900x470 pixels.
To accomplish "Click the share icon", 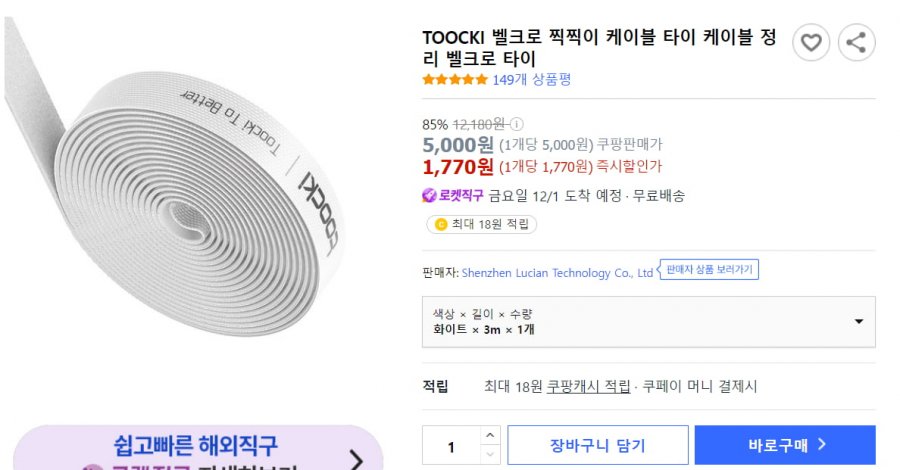I will point(855,42).
